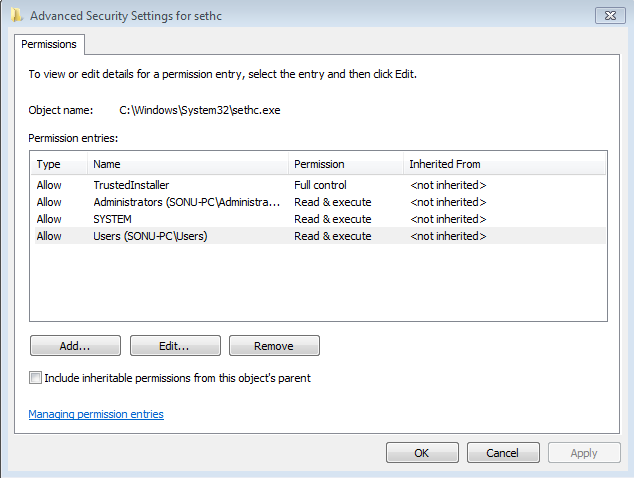The image size is (634, 478).
Task: Sort entries by Name column header
Action: tap(188, 164)
